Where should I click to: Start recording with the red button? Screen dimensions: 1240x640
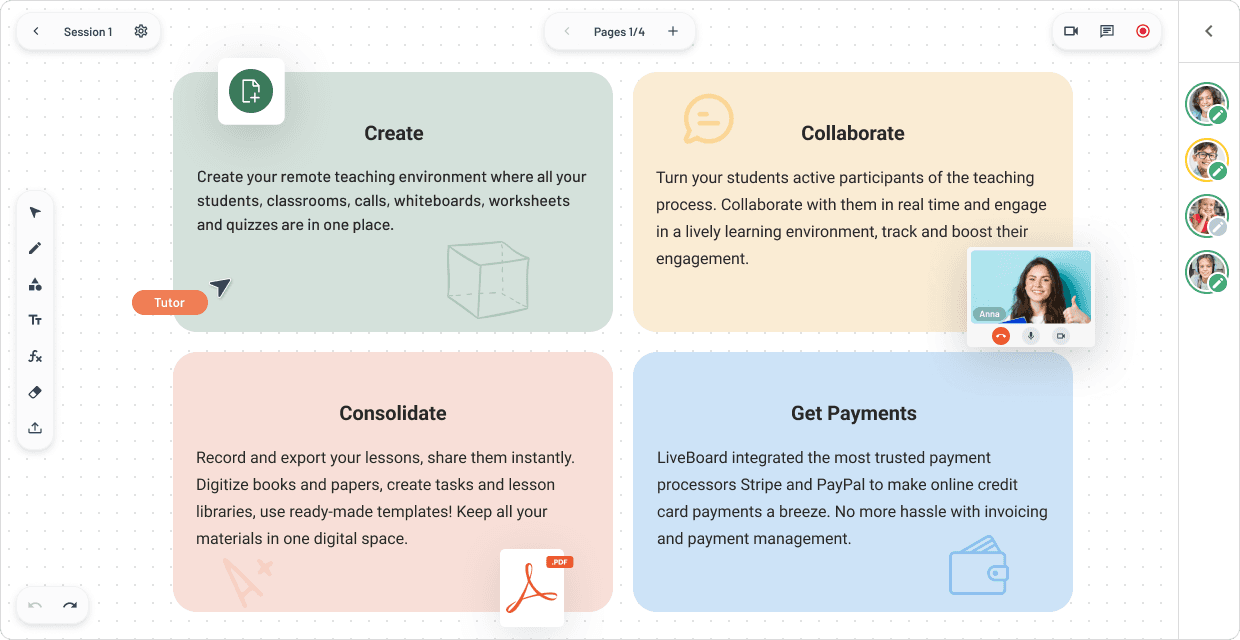(x=1143, y=31)
